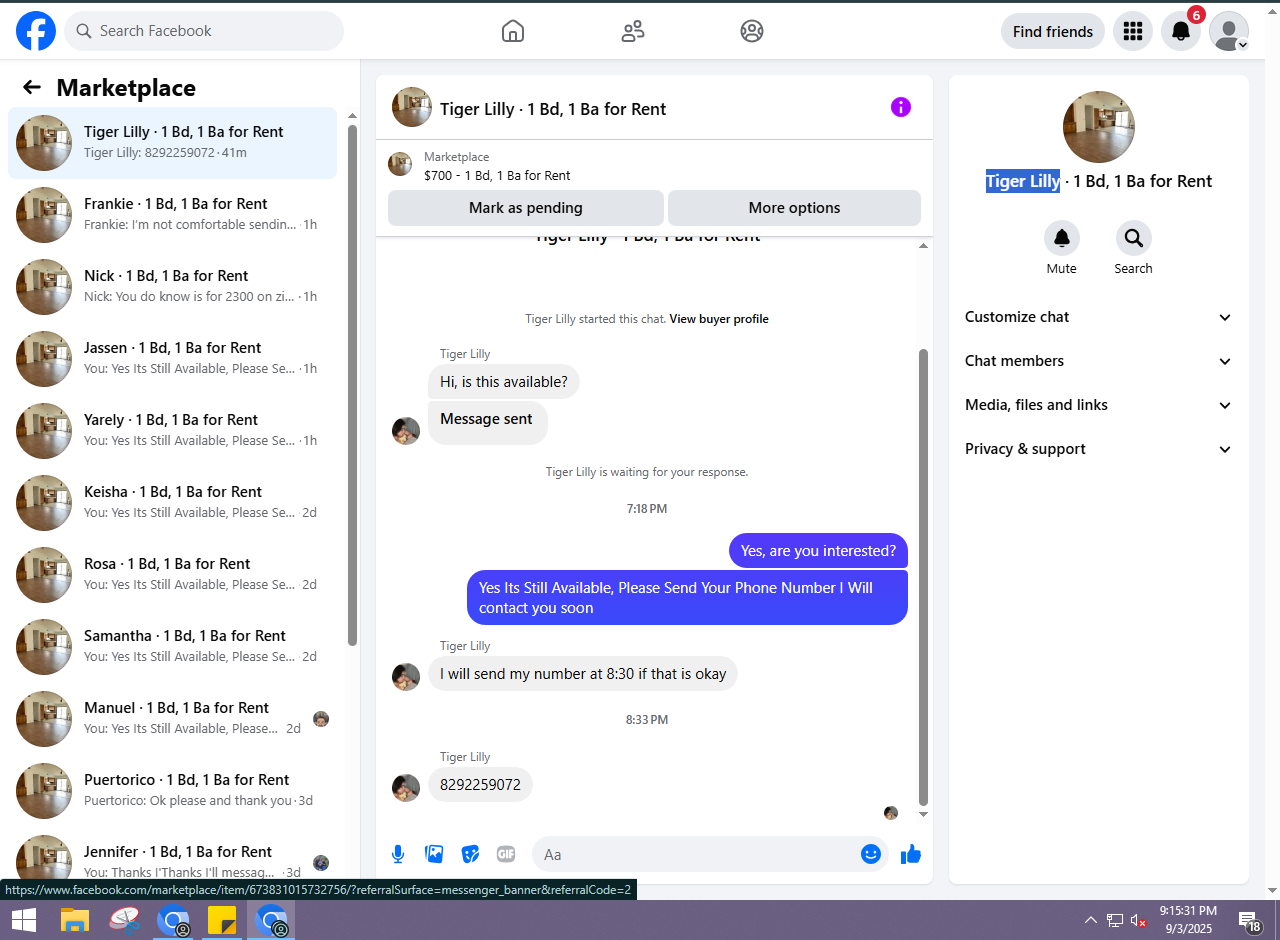Open the Nick conversation

click(x=173, y=287)
